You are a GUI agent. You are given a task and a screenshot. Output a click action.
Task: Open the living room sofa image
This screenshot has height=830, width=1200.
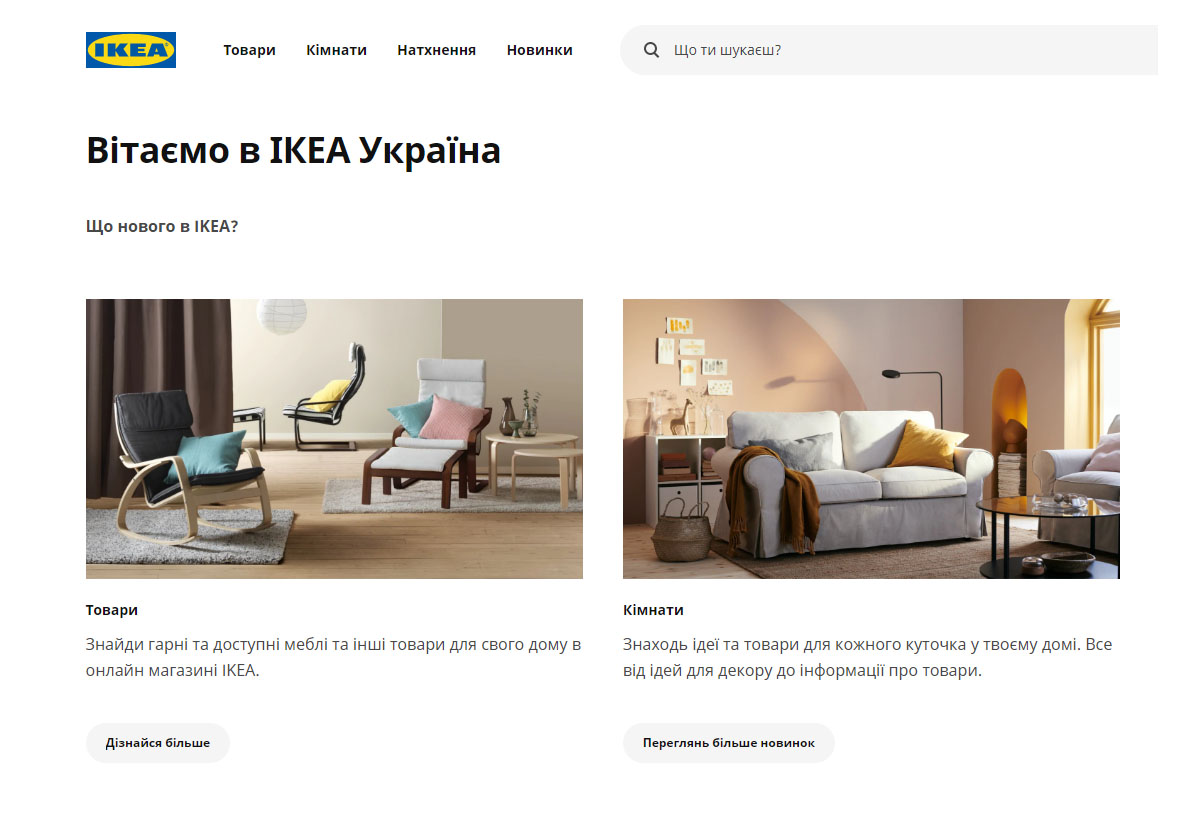tap(871, 439)
